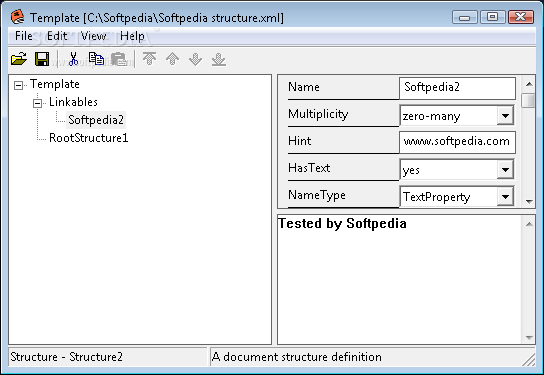The image size is (544, 375).
Task: Click the Open file folder icon
Action: coord(19,59)
